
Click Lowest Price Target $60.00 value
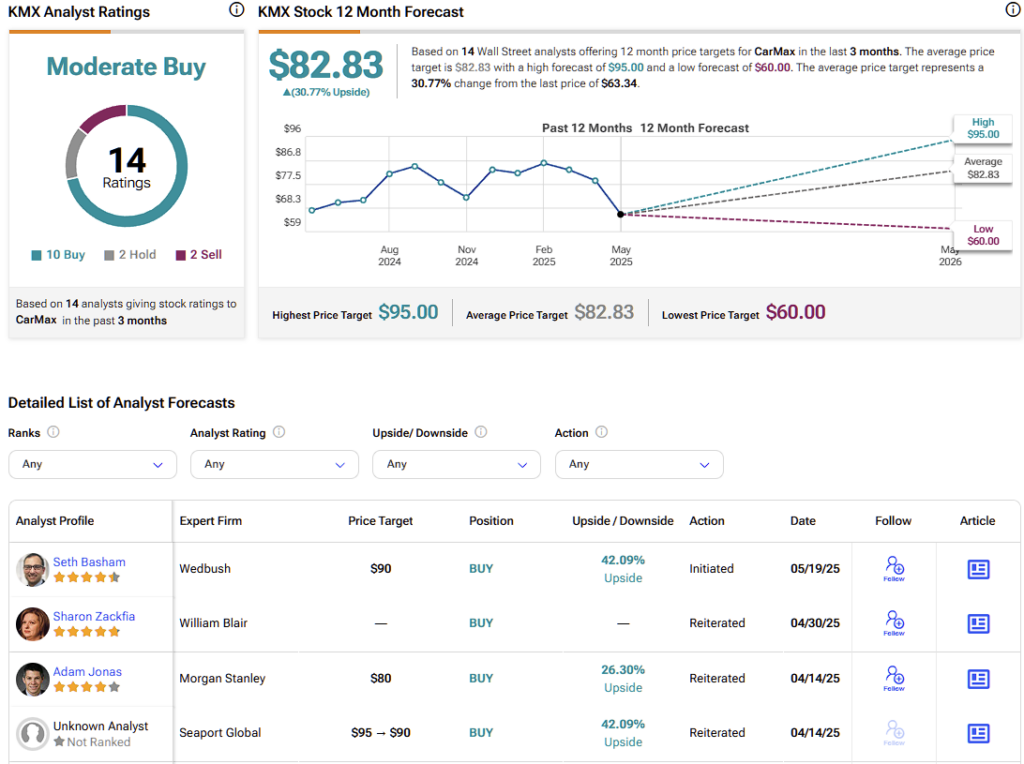pyautogui.click(x=795, y=312)
